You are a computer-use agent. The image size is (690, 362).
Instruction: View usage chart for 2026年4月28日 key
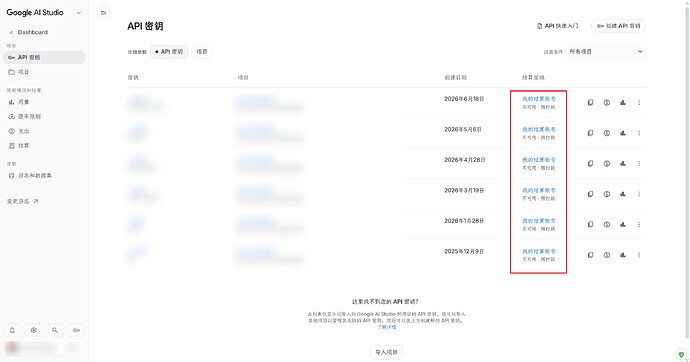[x=623, y=163]
